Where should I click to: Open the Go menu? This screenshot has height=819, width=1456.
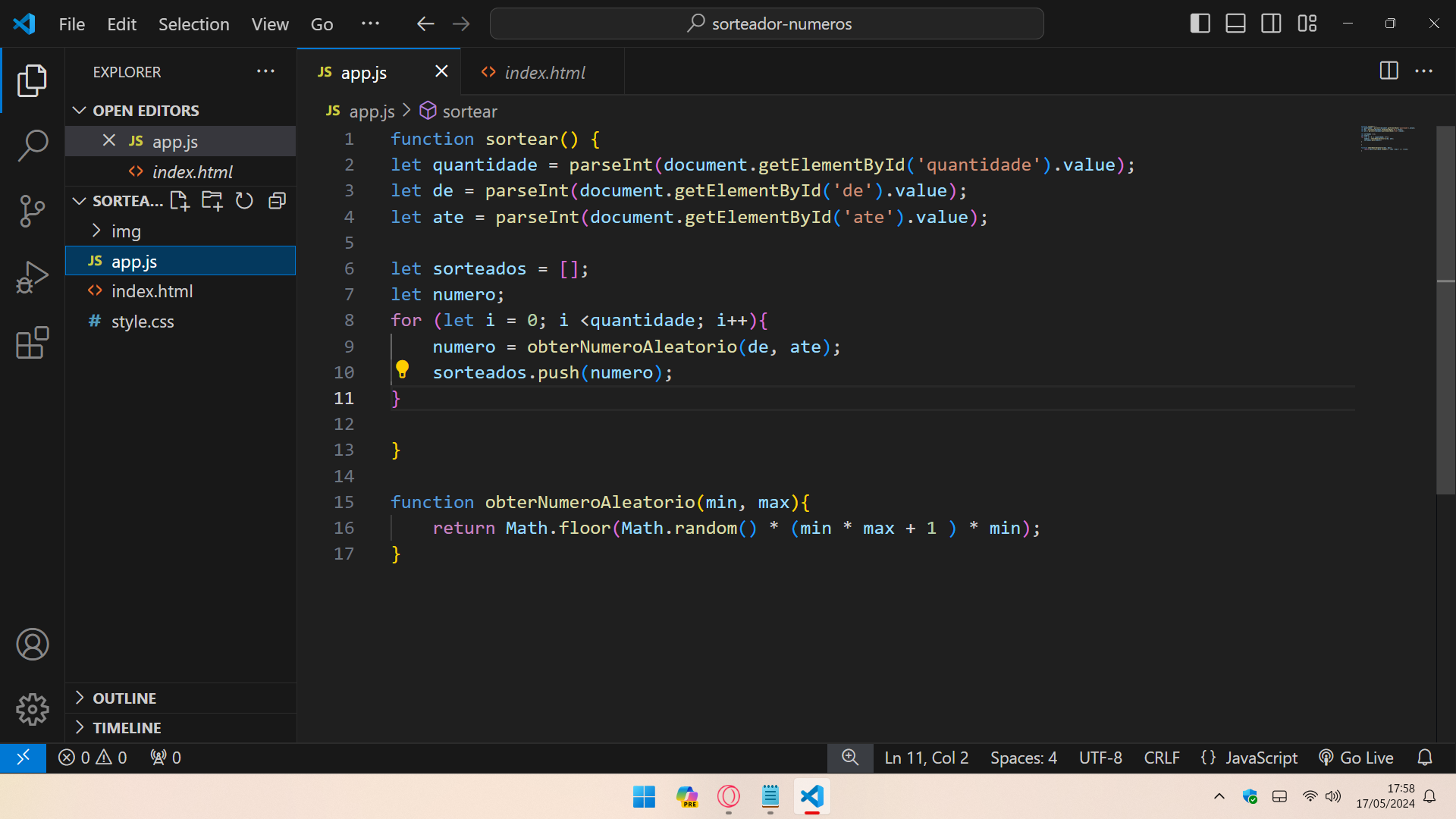[322, 24]
